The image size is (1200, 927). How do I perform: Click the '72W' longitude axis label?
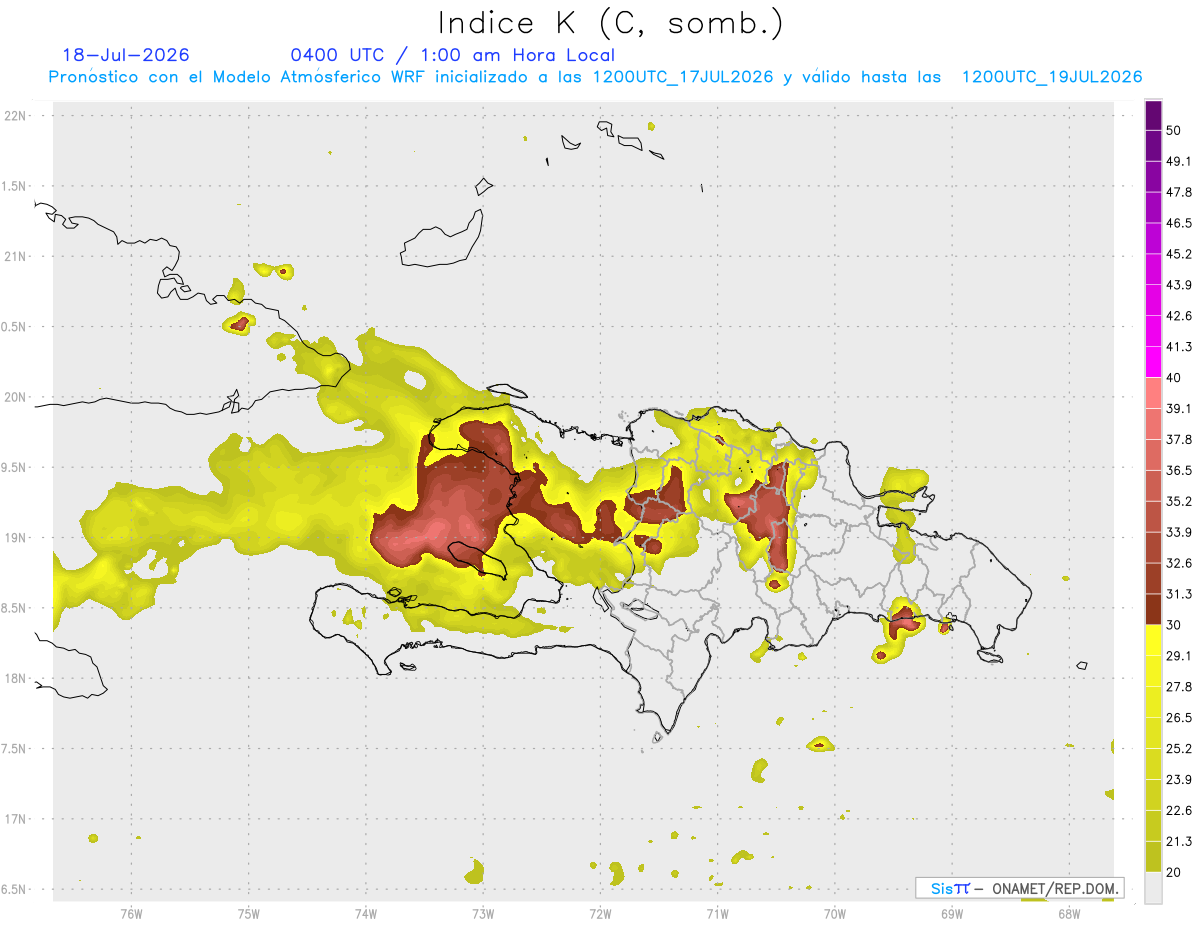pyautogui.click(x=600, y=914)
